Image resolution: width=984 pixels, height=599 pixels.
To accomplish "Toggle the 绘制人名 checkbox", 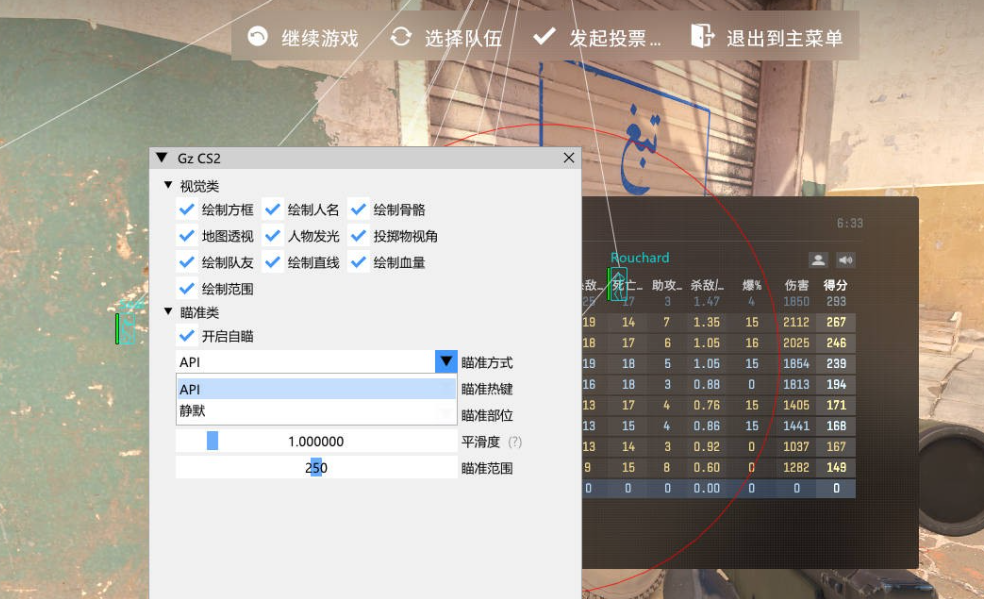I will pyautogui.click(x=272, y=209).
